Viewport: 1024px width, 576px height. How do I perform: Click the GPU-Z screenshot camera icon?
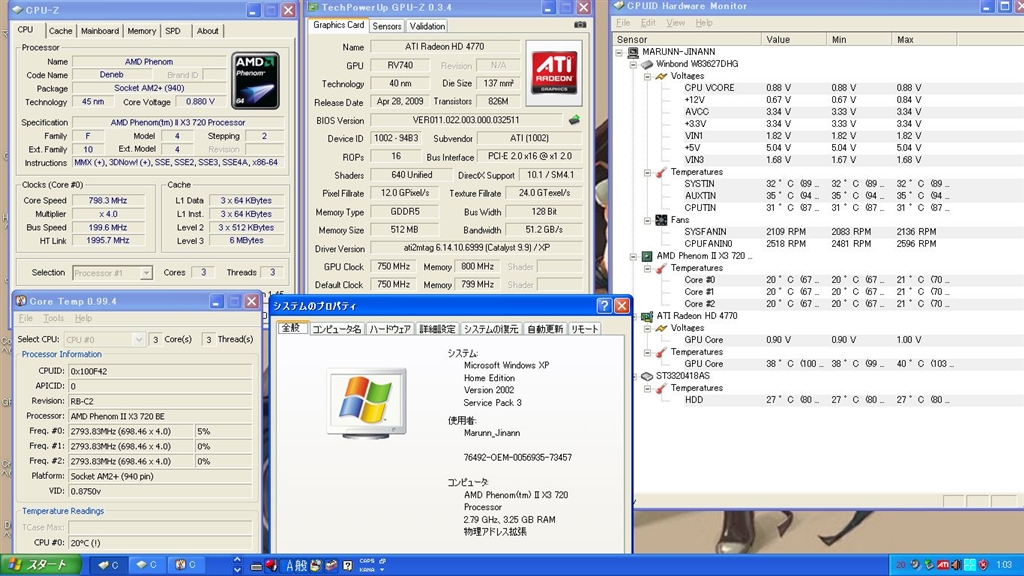581,26
